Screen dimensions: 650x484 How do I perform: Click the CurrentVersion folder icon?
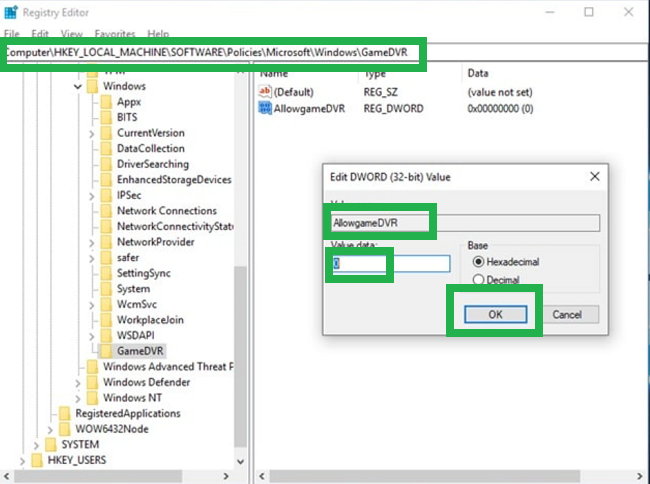(107, 133)
